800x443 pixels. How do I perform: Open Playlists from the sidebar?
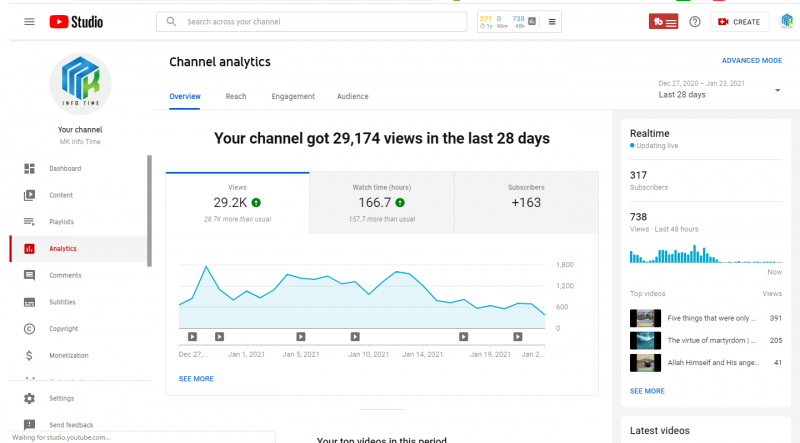(x=60, y=222)
